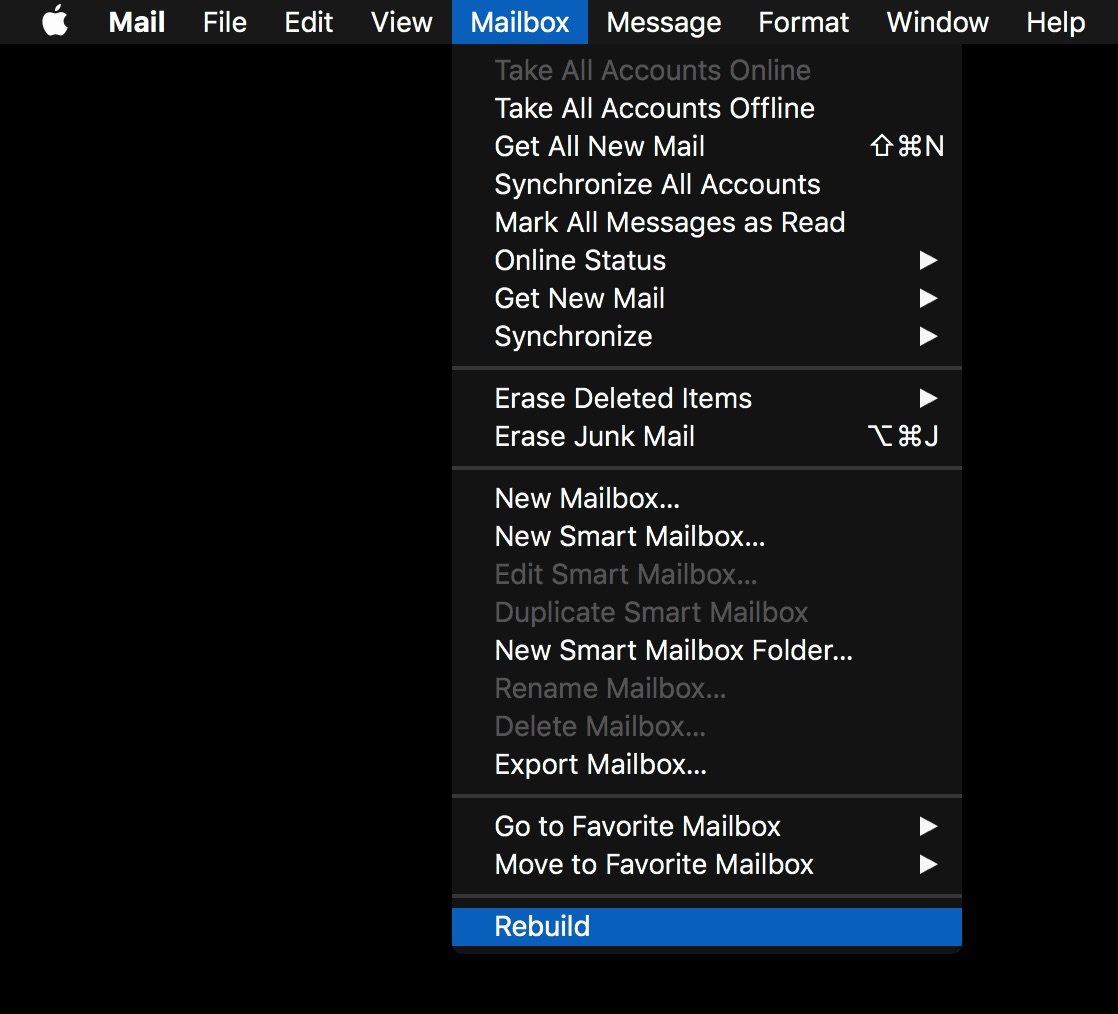Choose New Smart Mailbox Folder…

click(707, 650)
